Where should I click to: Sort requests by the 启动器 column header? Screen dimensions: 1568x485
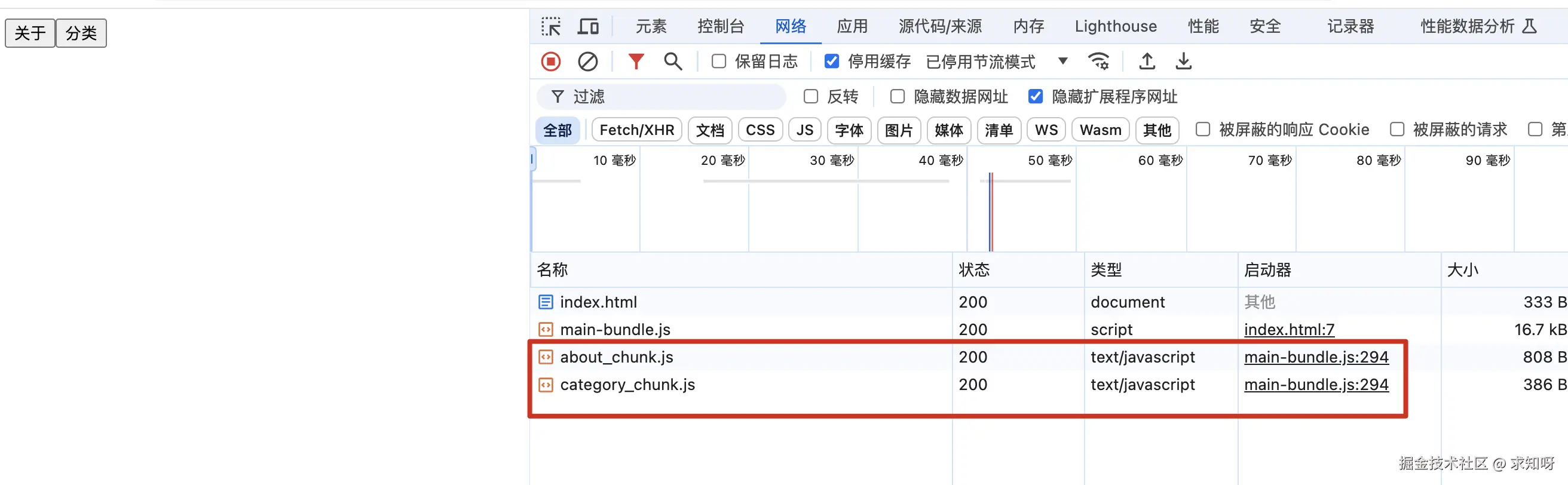pos(1339,269)
